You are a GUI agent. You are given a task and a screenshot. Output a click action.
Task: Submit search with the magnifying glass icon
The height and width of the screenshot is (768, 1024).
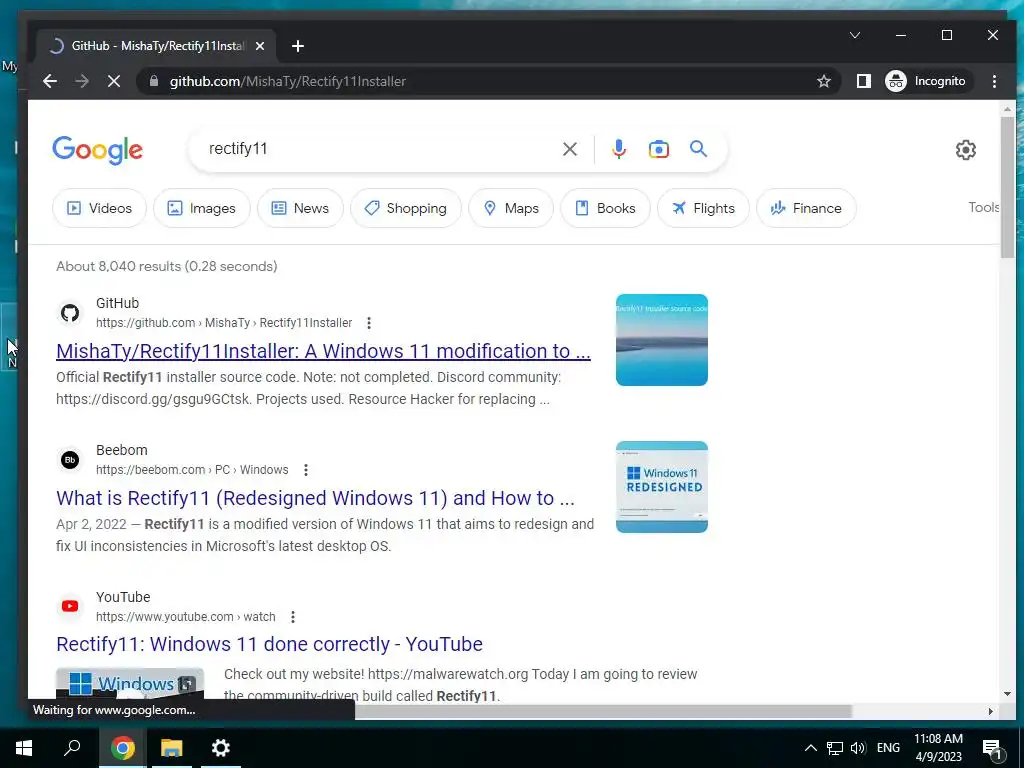[698, 149]
